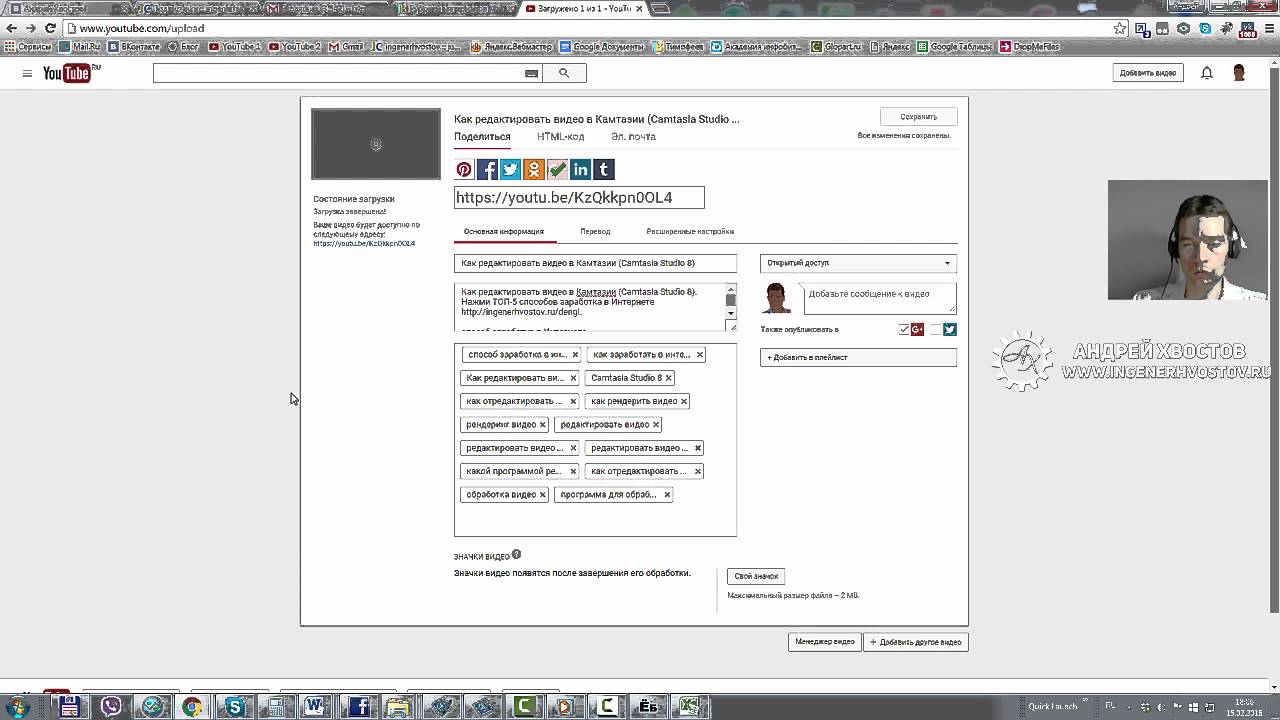1280x720 pixels.
Task: Click the description box scrollbar
Action: pos(731,303)
